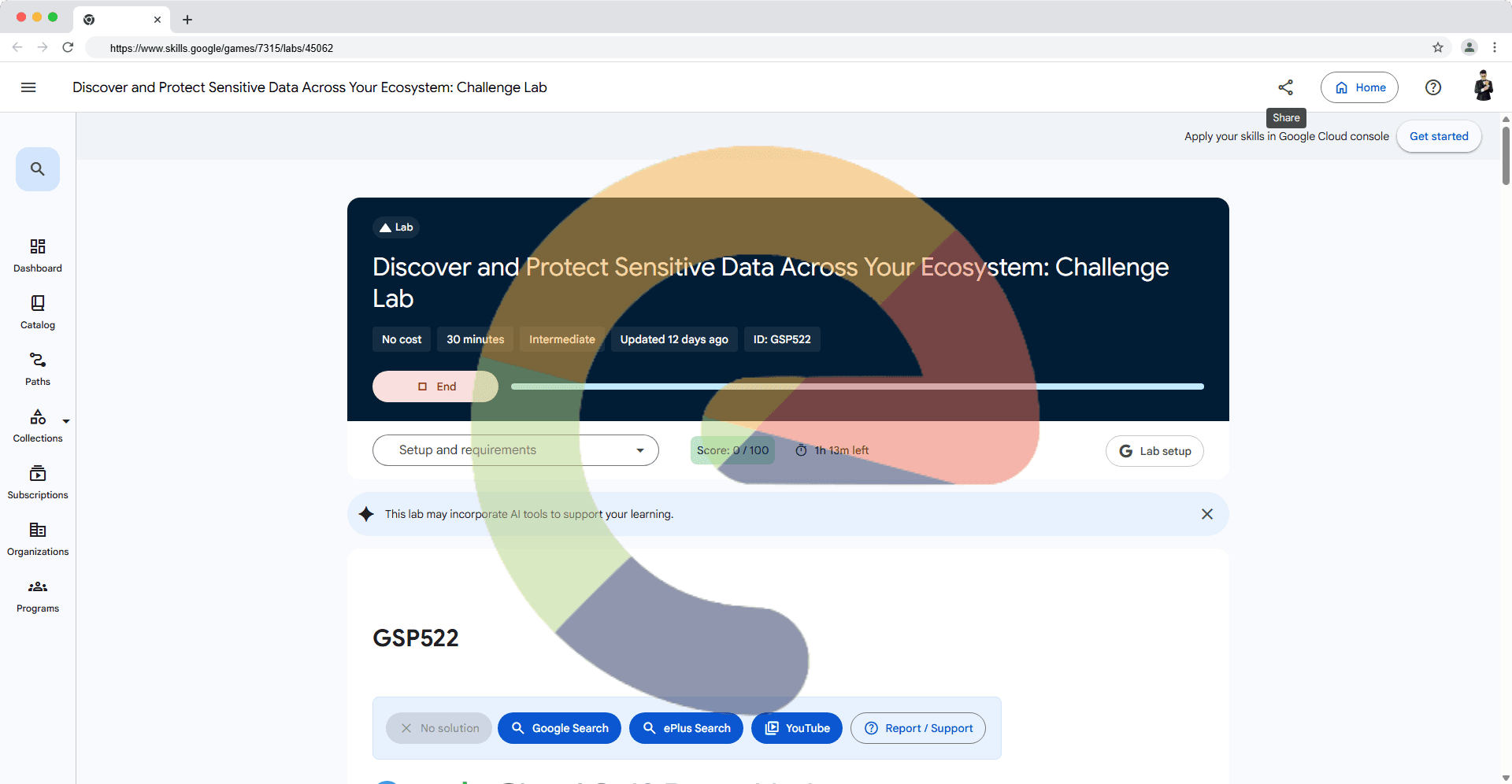Reload the page in browser

coord(68,47)
